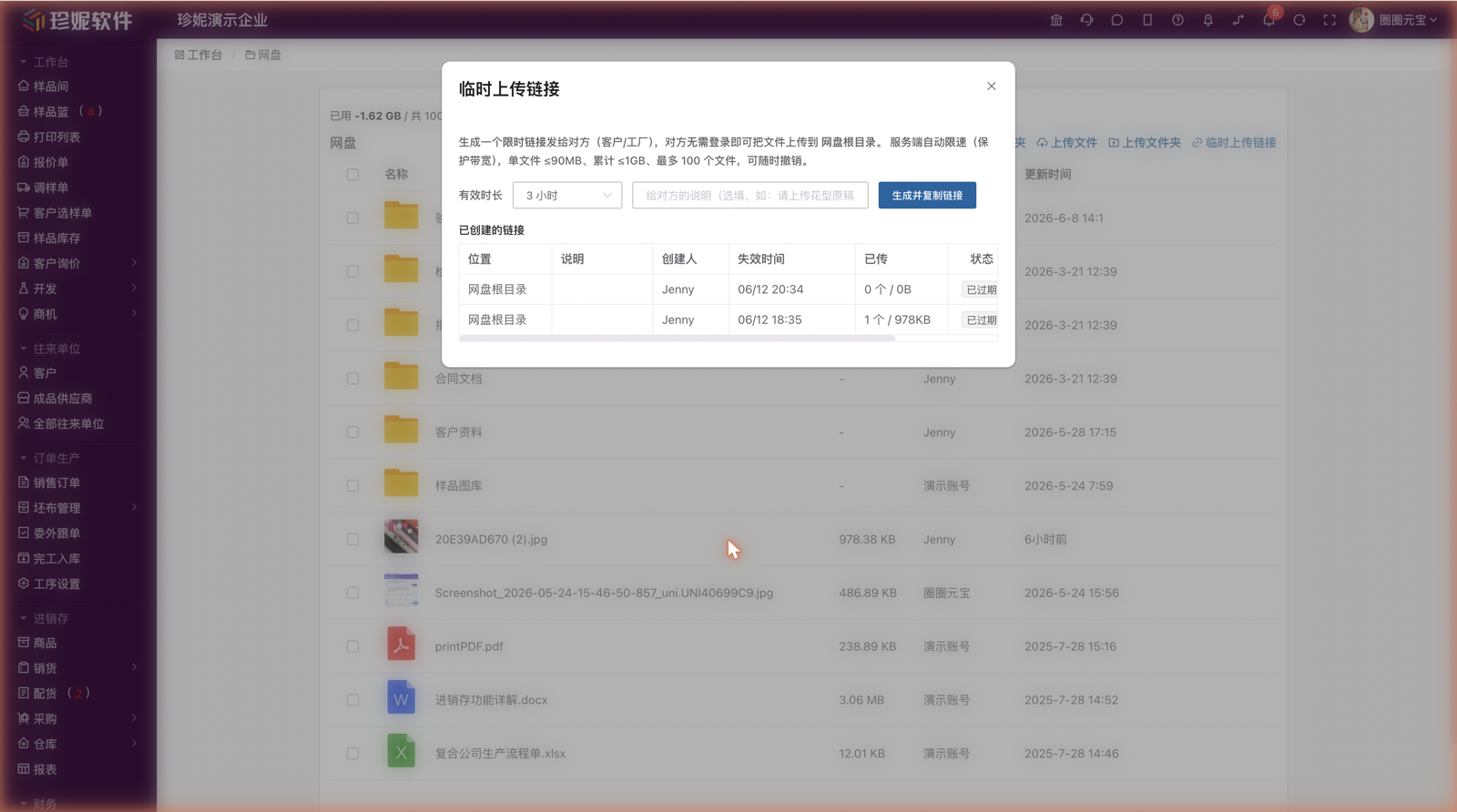The height and width of the screenshot is (812, 1457).
Task: Check the folder row dated 2026-6-8
Action: click(352, 218)
